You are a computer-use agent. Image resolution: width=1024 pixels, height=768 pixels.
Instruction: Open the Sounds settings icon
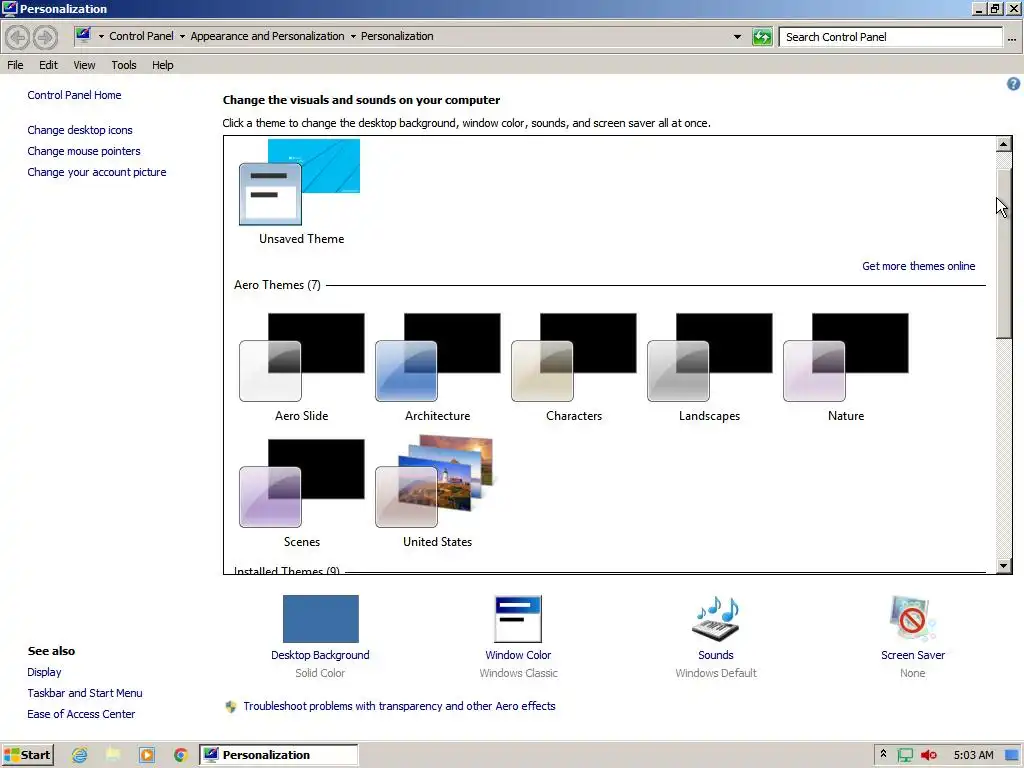point(716,618)
